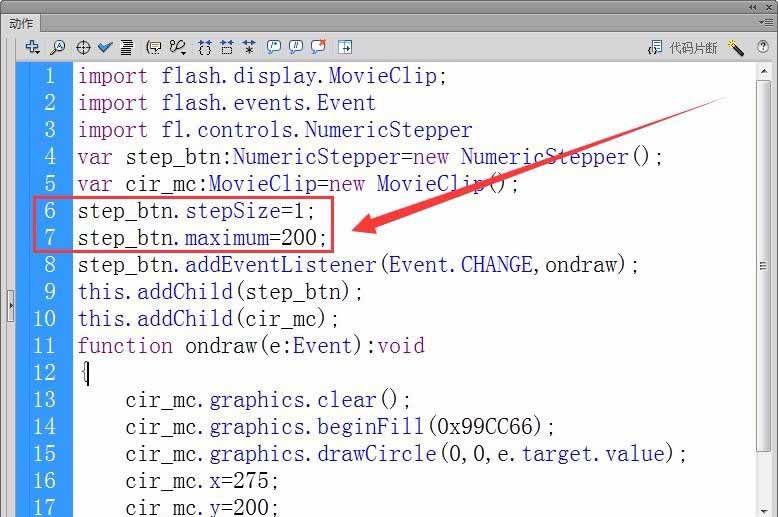
Task: Apply block comment icon
Action: point(273,47)
